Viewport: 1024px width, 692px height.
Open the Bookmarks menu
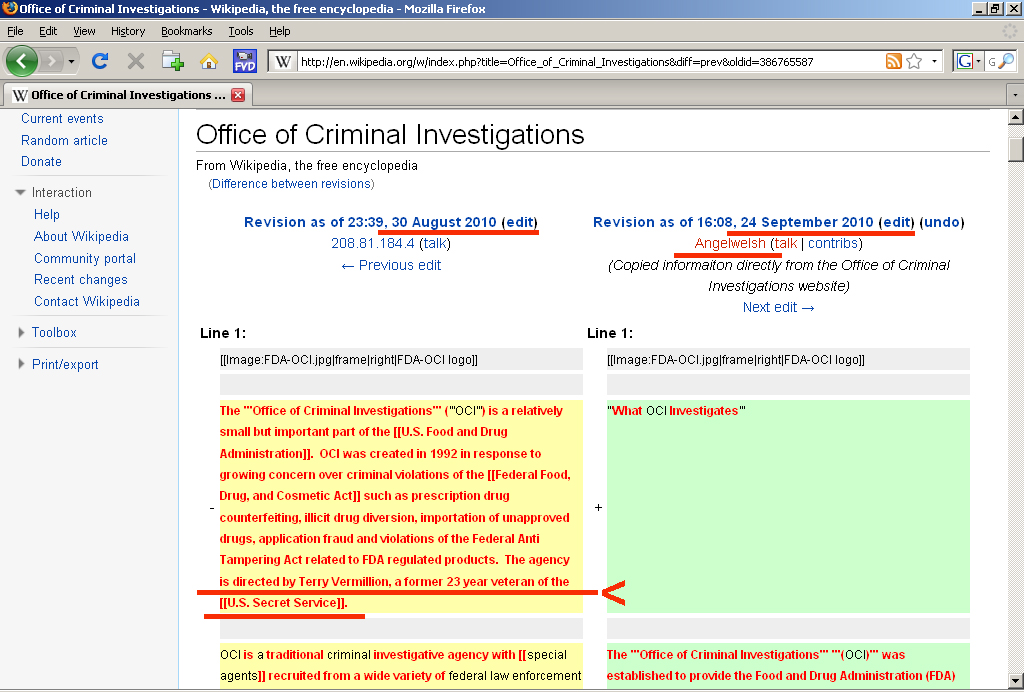click(187, 31)
